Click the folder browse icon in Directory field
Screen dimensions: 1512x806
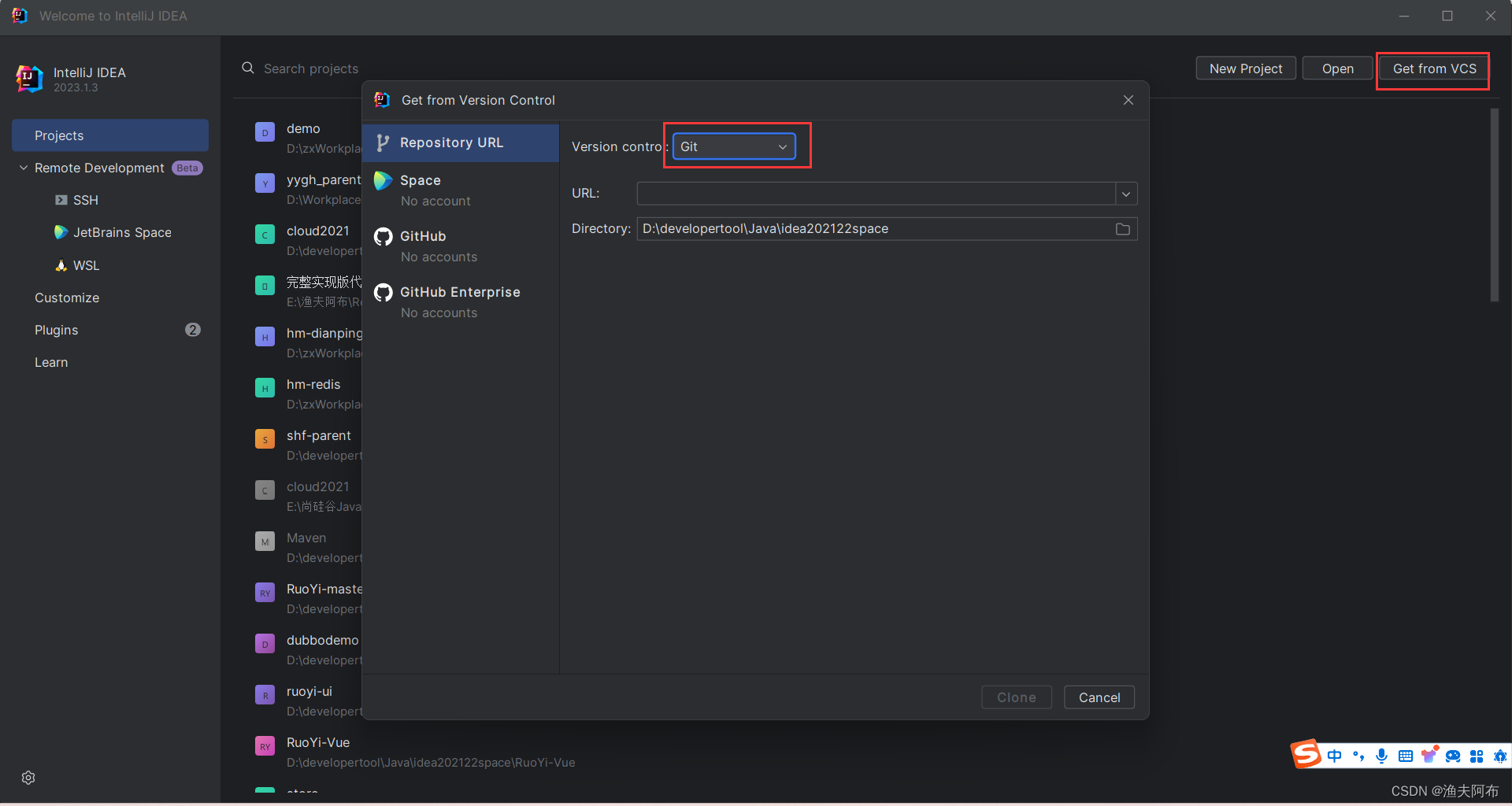1123,229
